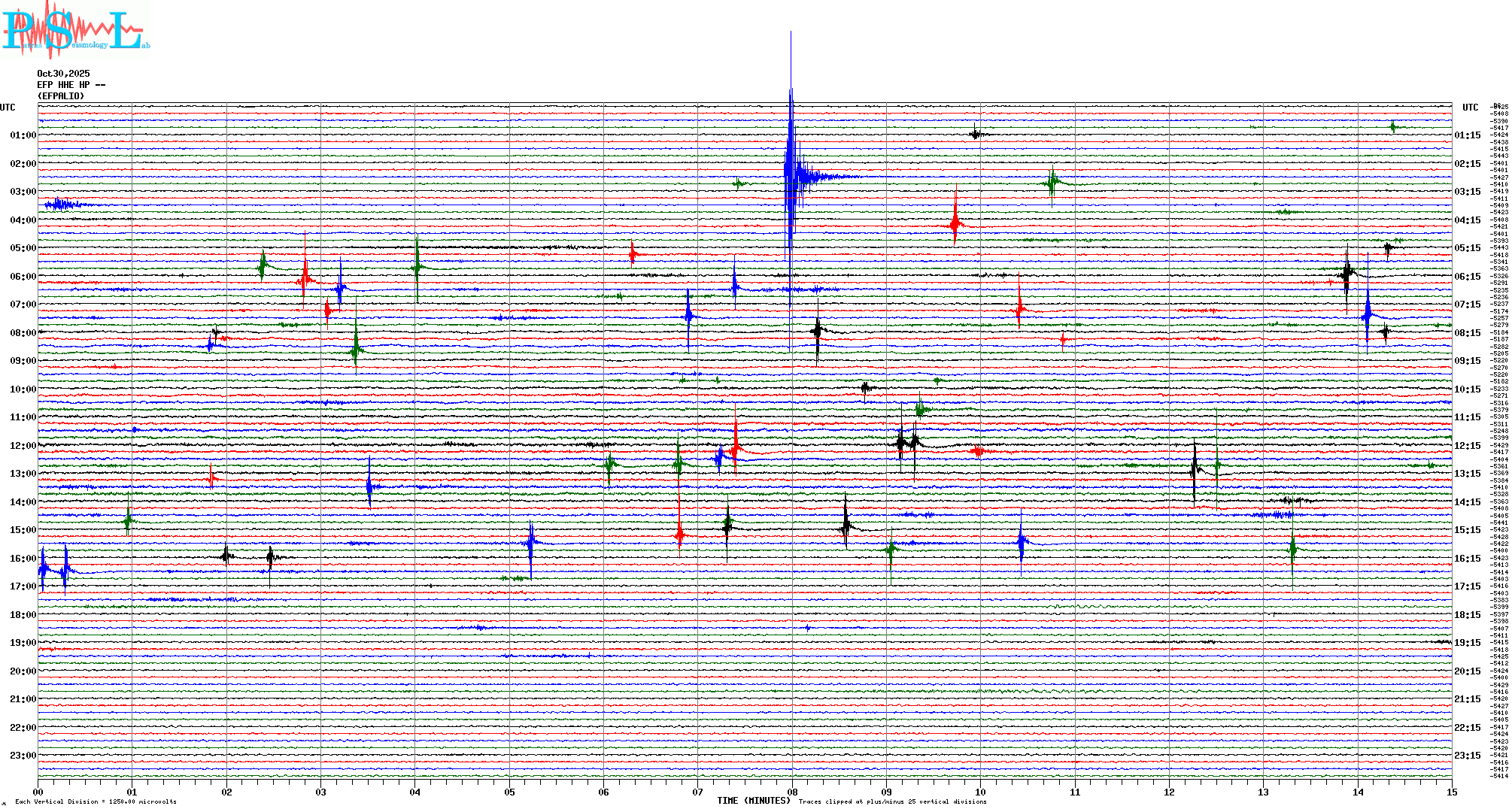The width and height of the screenshot is (1512, 812).
Task: Click the (EFPALIO) station name
Action: click(x=61, y=96)
